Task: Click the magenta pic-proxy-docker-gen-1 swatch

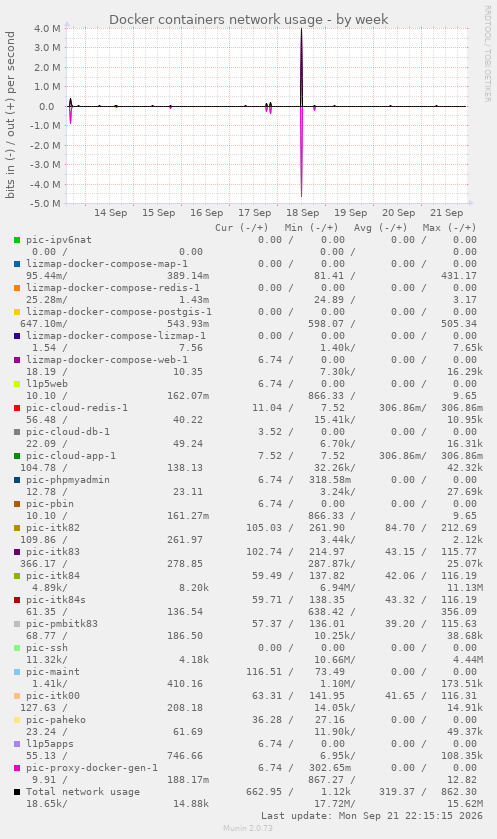Action: (17, 768)
